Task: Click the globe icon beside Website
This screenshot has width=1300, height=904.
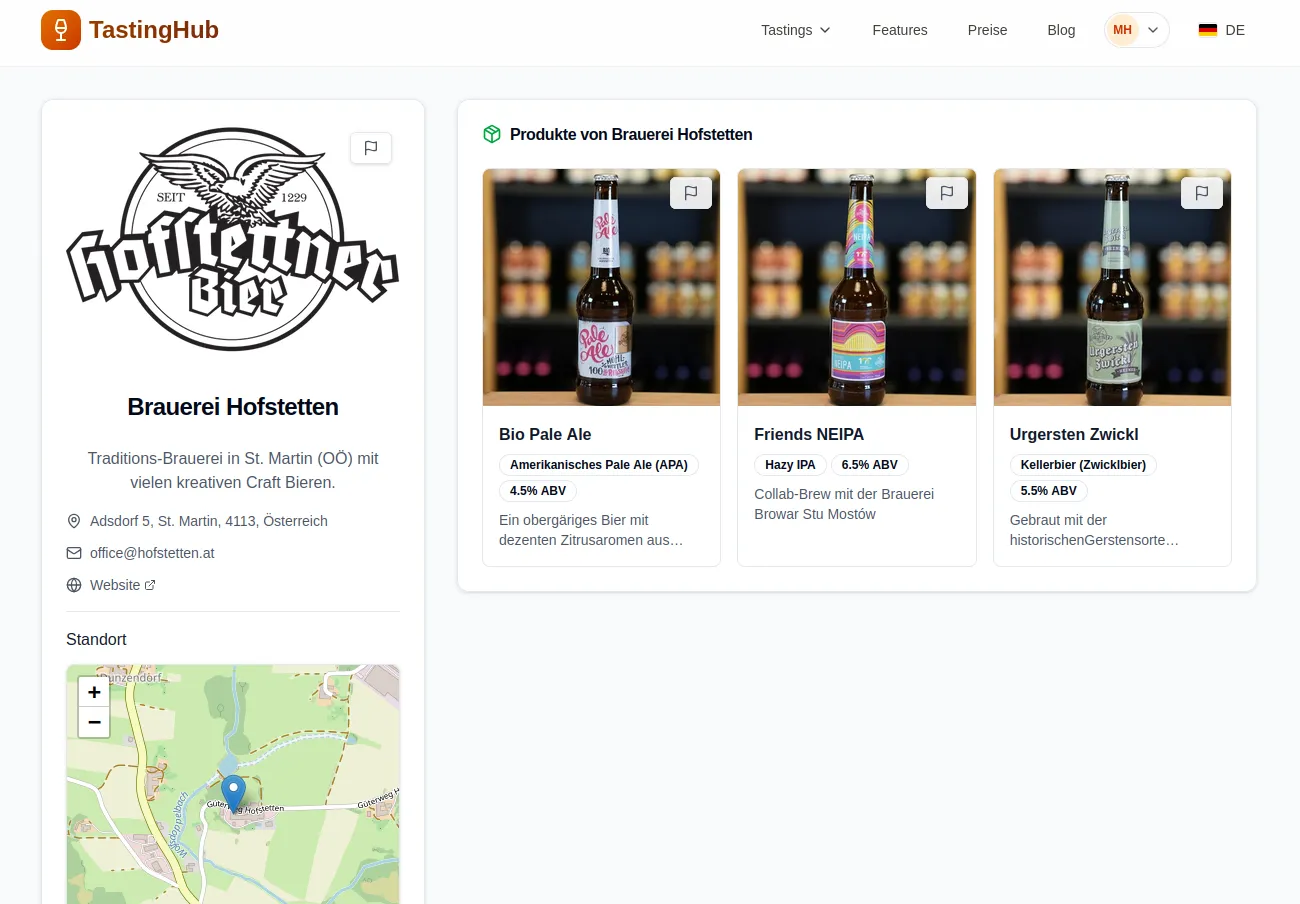Action: click(74, 584)
